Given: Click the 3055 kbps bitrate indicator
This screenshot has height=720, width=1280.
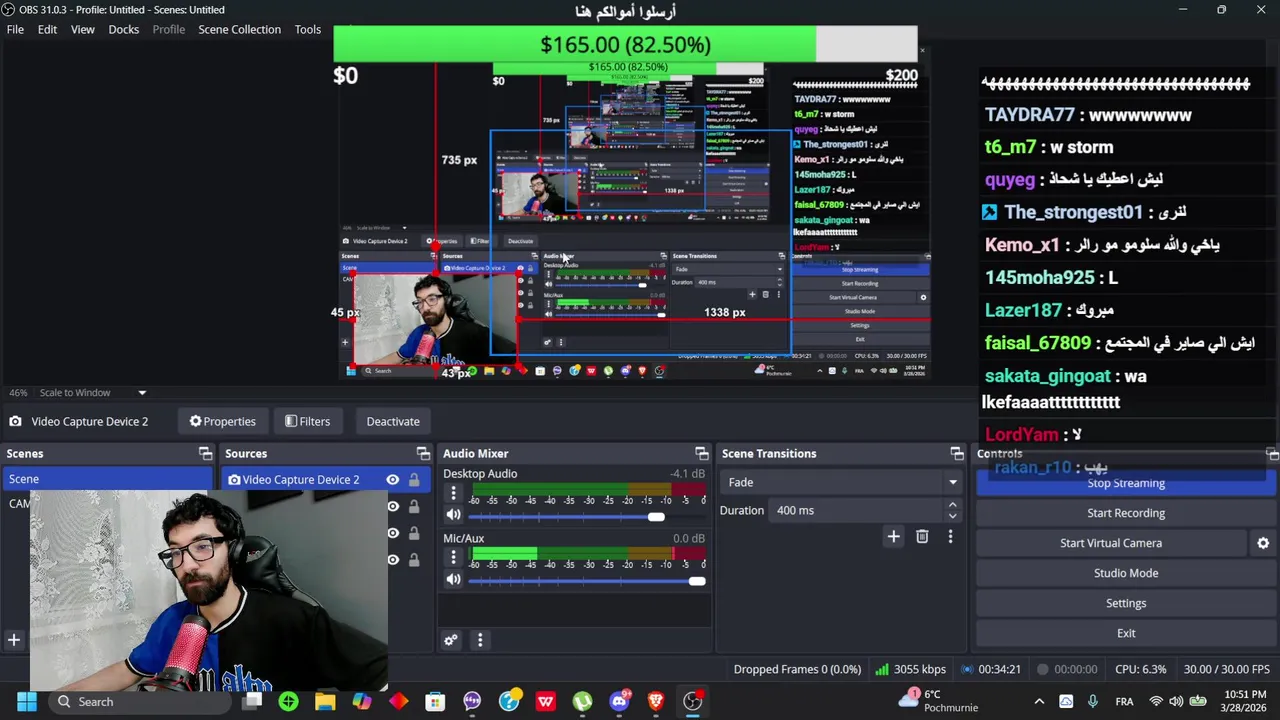Looking at the screenshot, I should 910,669.
